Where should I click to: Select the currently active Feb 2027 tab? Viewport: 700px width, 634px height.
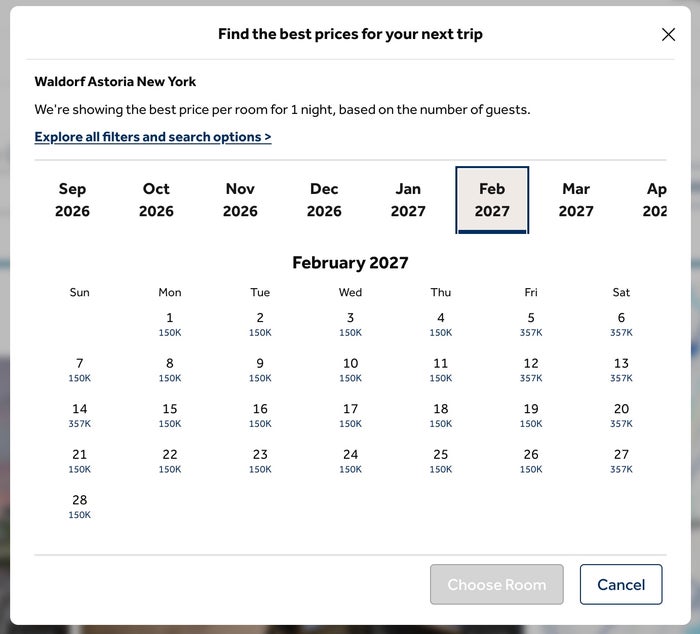(492, 200)
